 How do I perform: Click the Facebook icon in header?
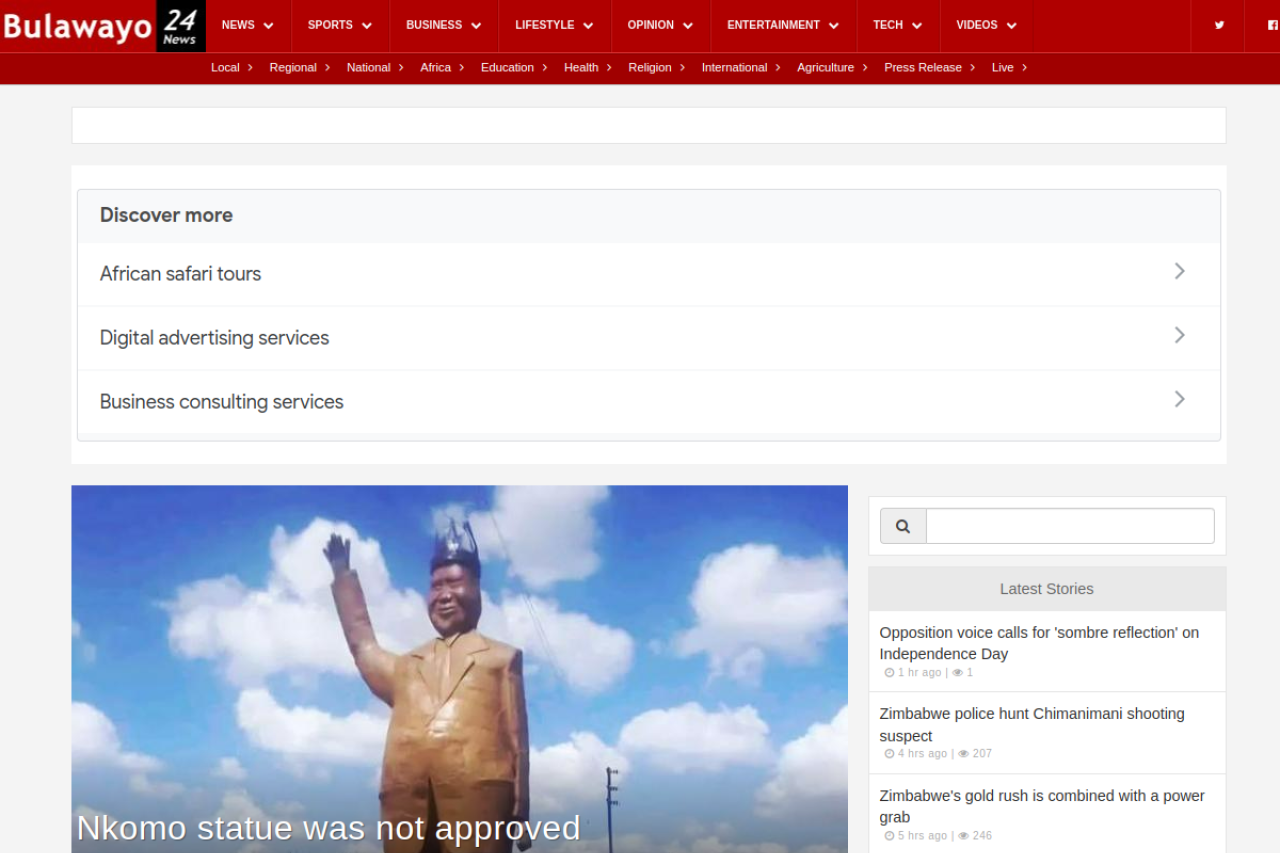click(1272, 25)
